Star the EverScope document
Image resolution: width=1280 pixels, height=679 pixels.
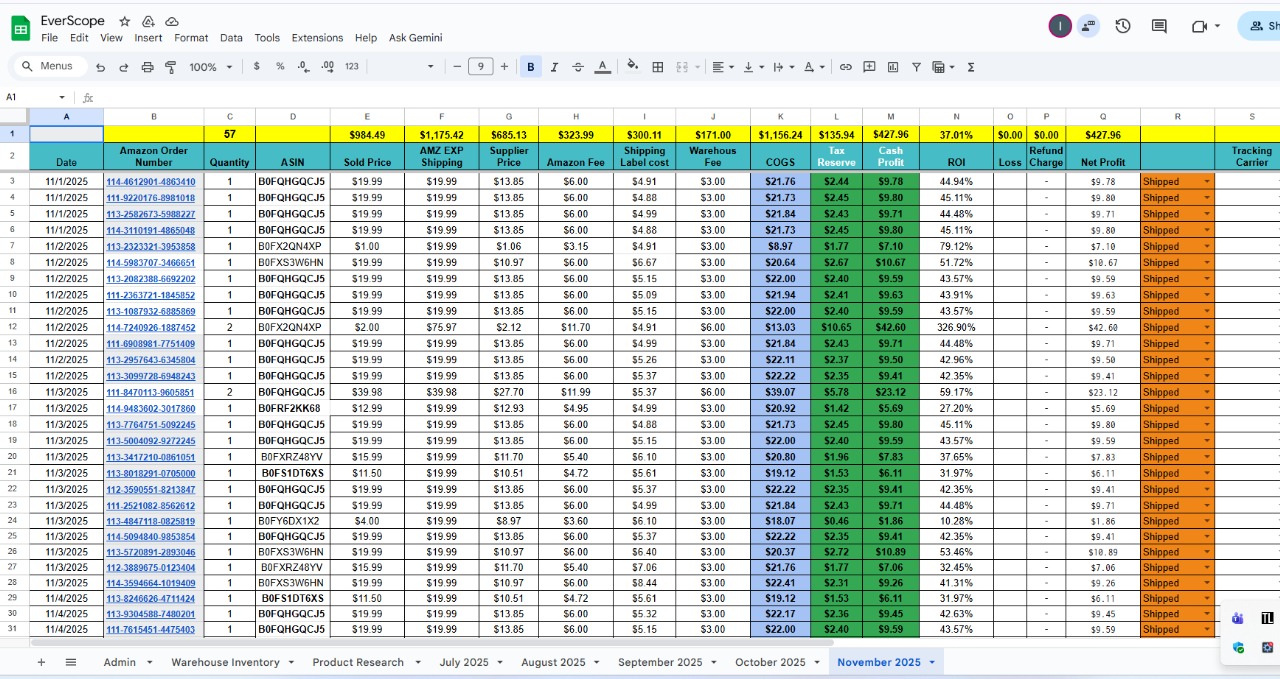click(125, 21)
